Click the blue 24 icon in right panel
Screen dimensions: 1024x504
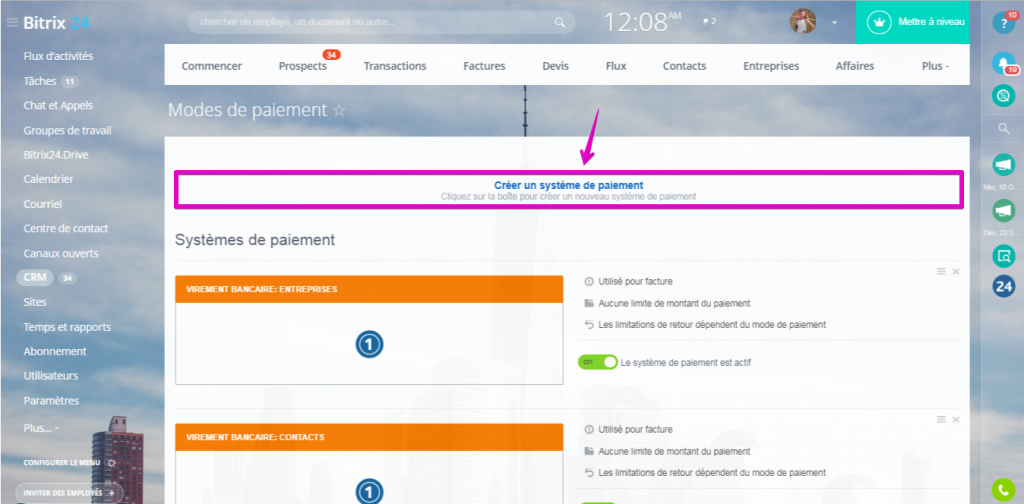coord(1003,287)
